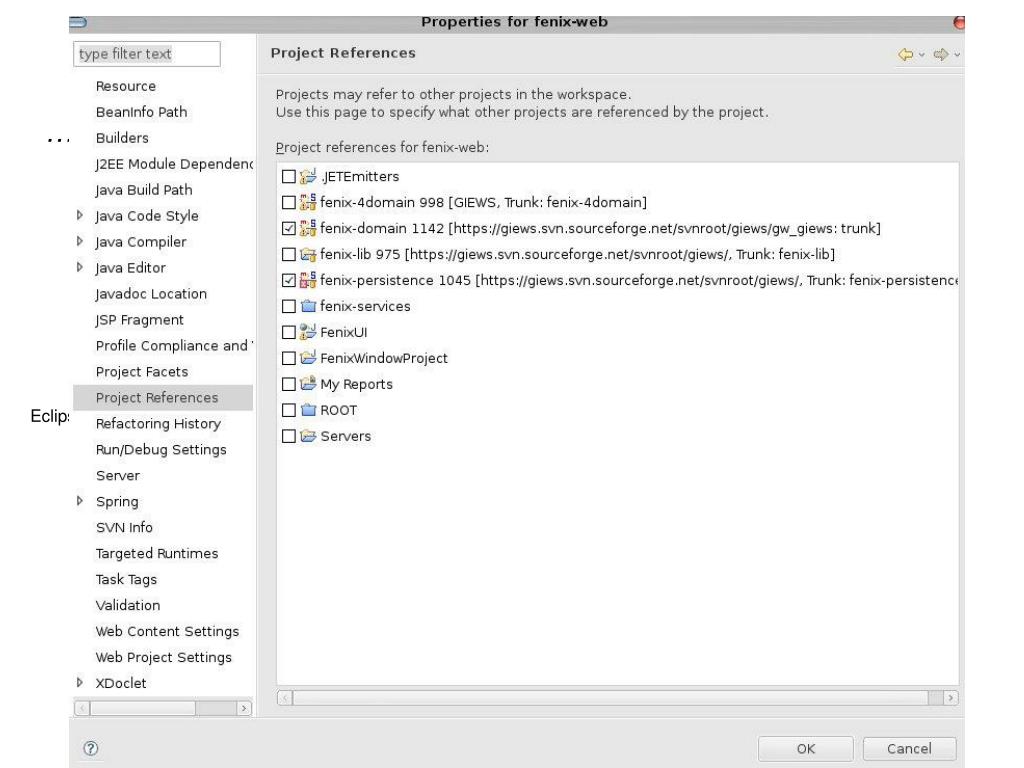Select the Builders page
This screenshot has width=1024, height=768.
pyautogui.click(x=122, y=138)
